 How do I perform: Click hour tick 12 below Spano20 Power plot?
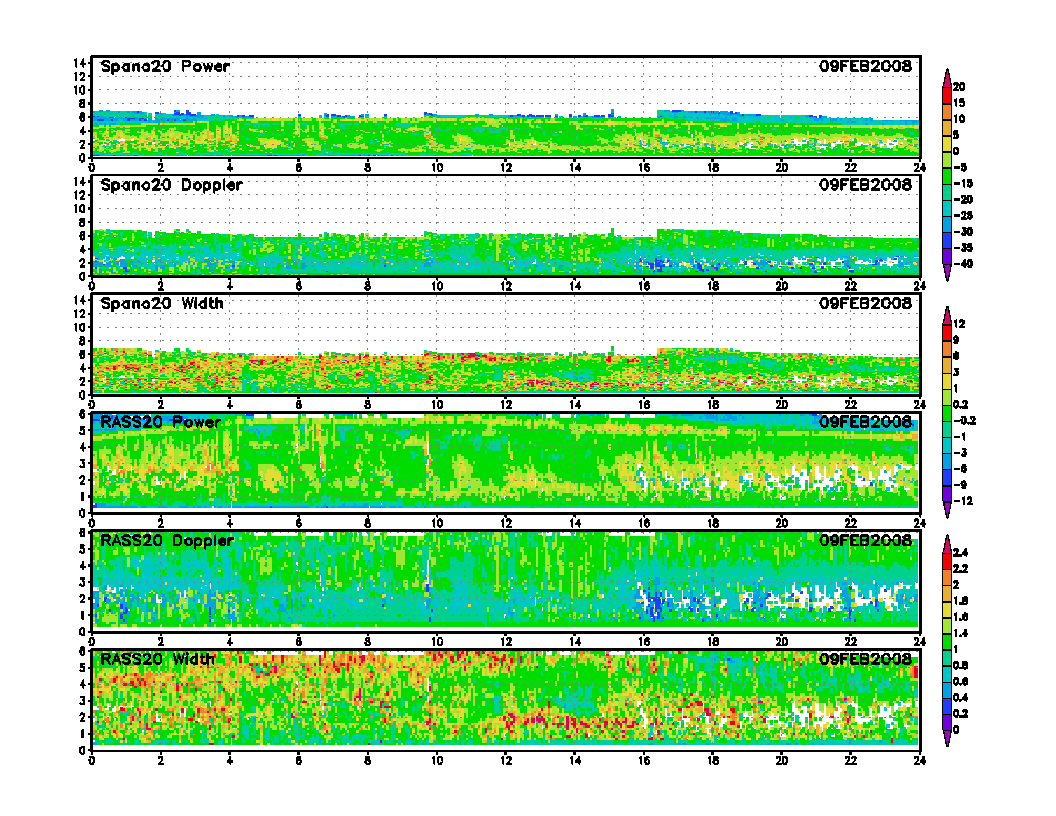[x=506, y=168]
